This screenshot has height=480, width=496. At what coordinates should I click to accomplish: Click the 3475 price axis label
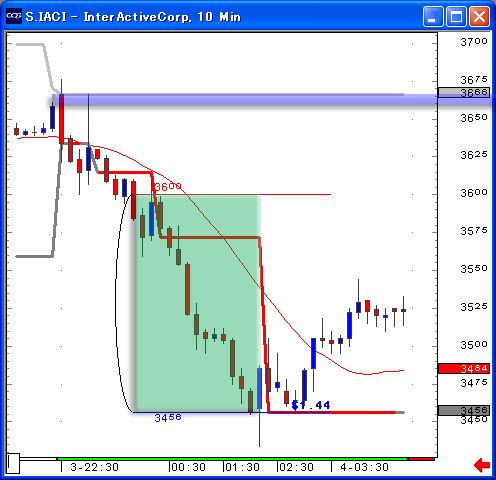[x=474, y=383]
